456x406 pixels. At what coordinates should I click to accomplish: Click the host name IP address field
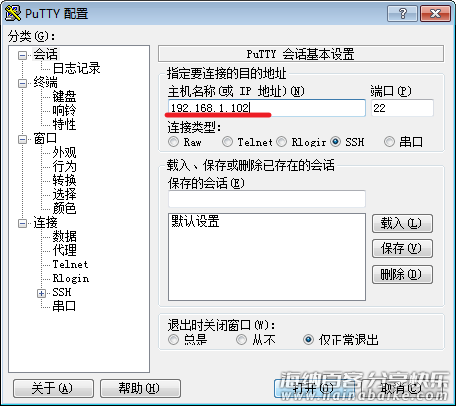(267, 108)
